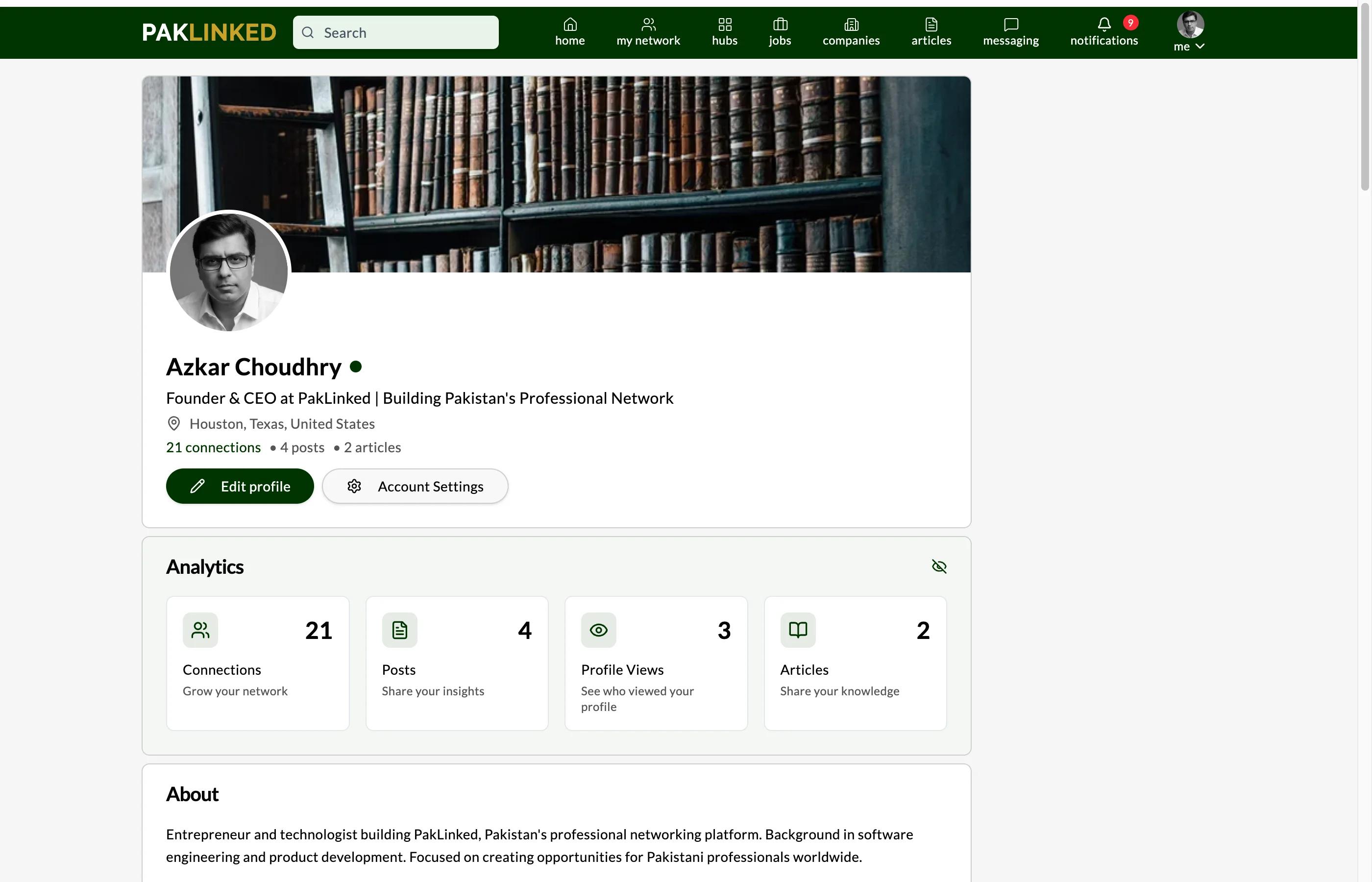Click the PakLinked logo
The height and width of the screenshot is (882, 1372).
click(209, 32)
